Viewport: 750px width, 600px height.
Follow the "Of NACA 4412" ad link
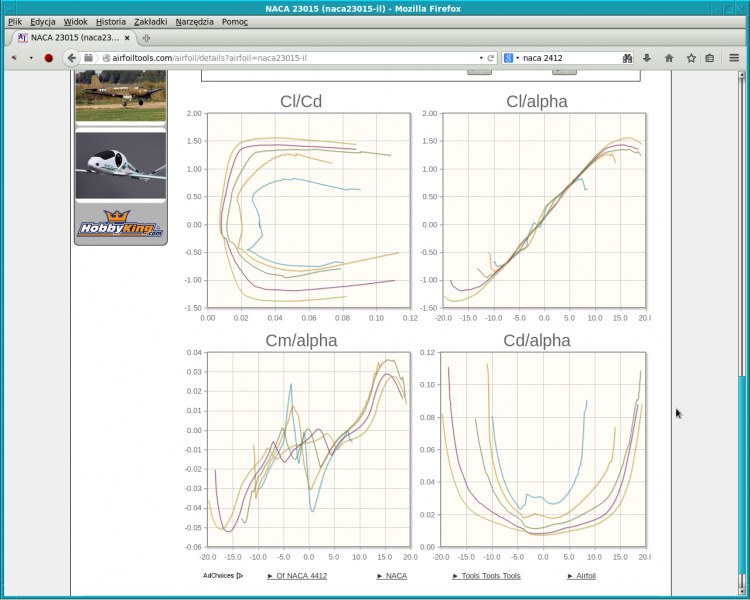(x=301, y=576)
